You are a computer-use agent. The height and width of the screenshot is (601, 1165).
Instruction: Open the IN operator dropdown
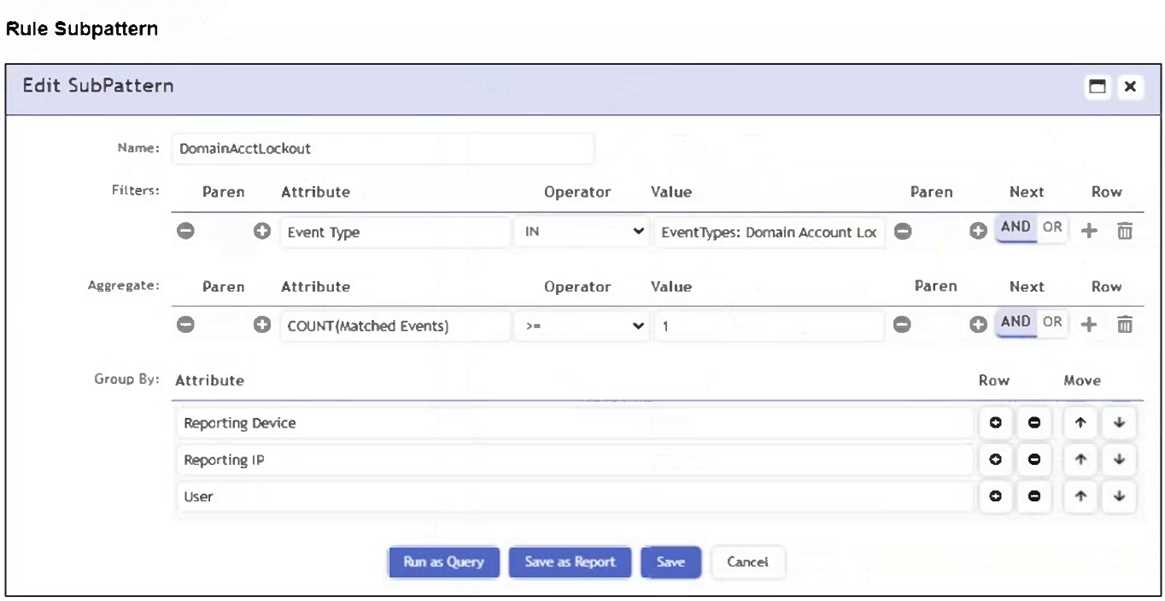click(582, 231)
